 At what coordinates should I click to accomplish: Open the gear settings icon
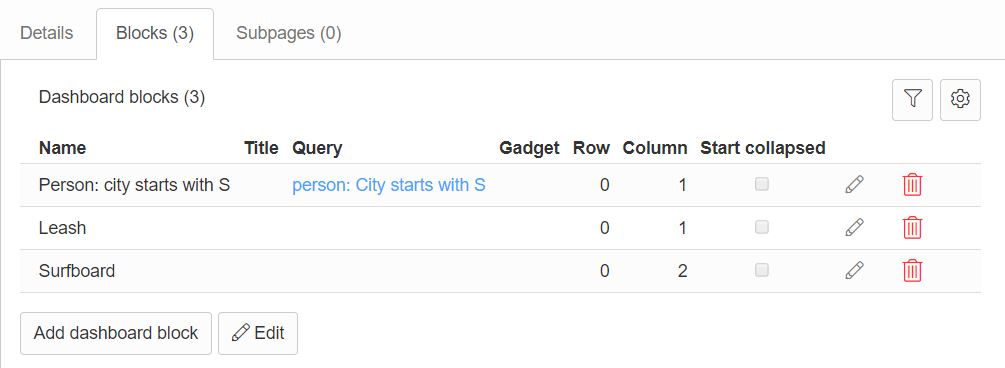tap(960, 99)
